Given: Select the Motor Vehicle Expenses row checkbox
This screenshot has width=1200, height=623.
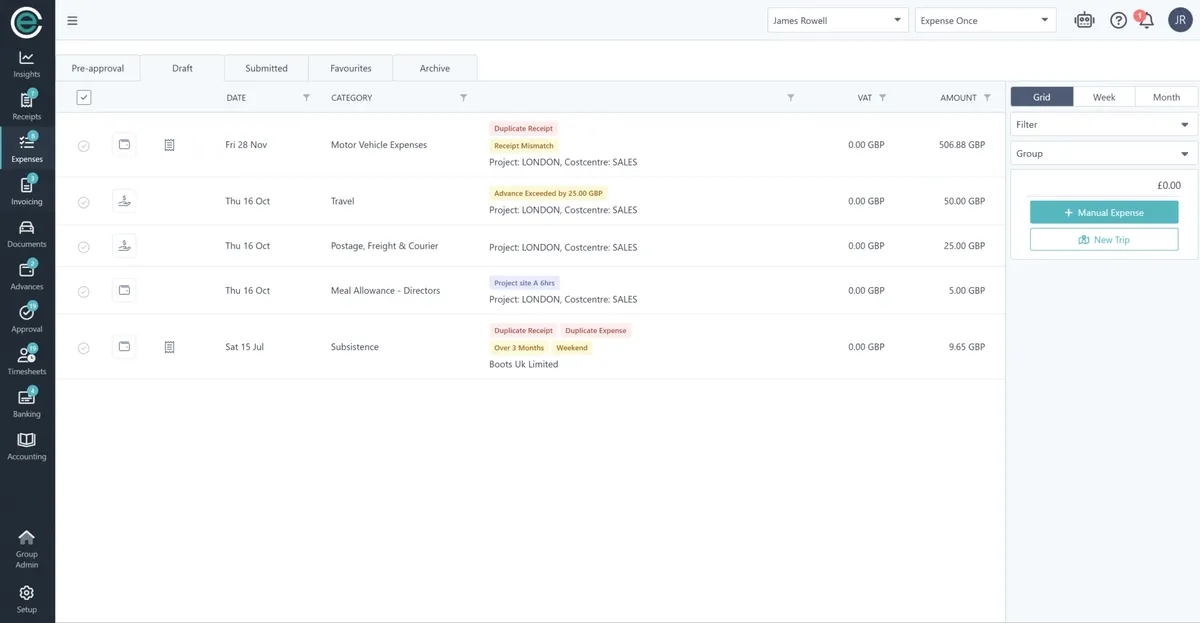Looking at the screenshot, I should 84,146.
